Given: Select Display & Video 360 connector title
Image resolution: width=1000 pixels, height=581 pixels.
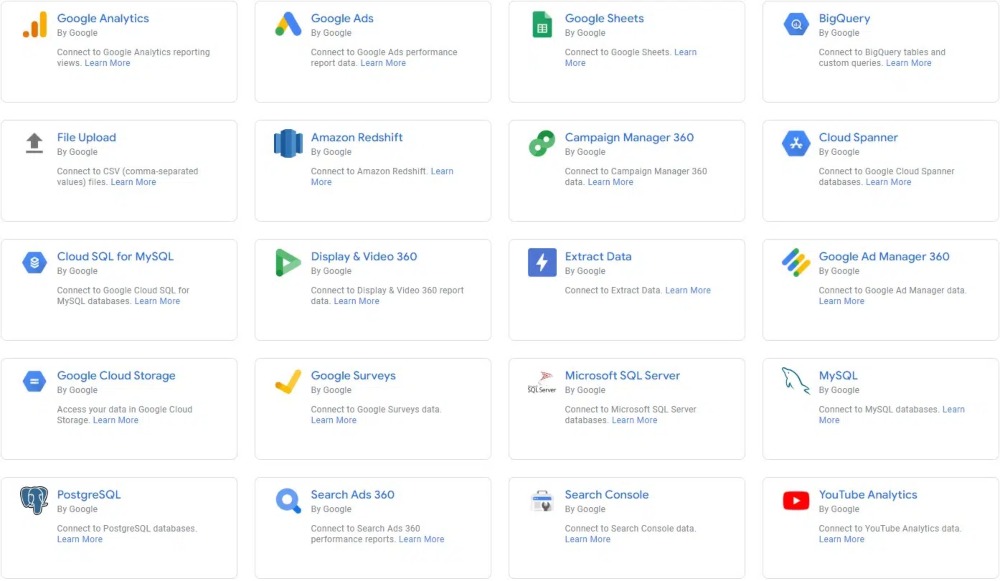Looking at the screenshot, I should coord(364,256).
